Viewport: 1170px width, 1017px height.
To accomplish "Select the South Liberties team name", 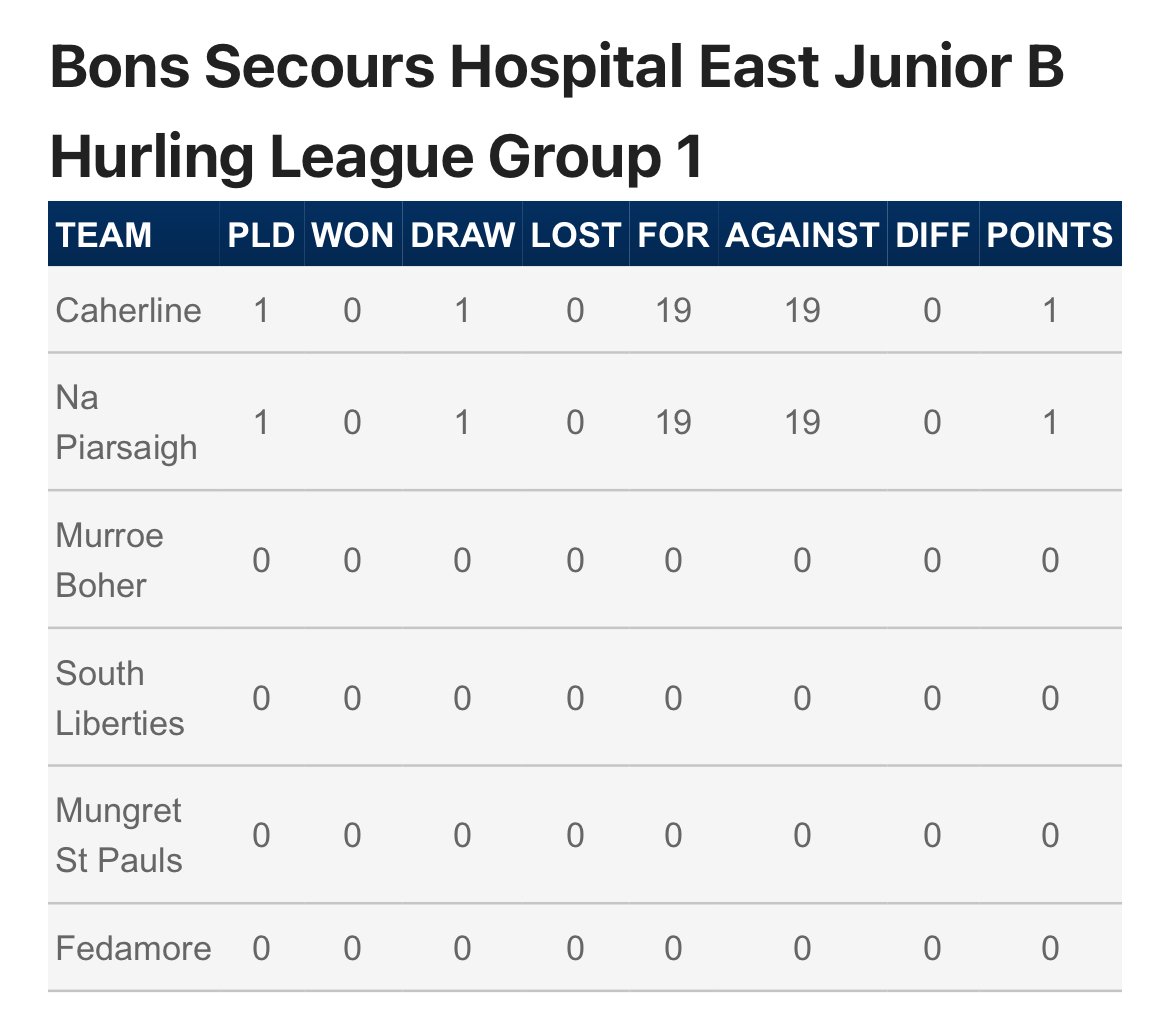I will (120, 698).
